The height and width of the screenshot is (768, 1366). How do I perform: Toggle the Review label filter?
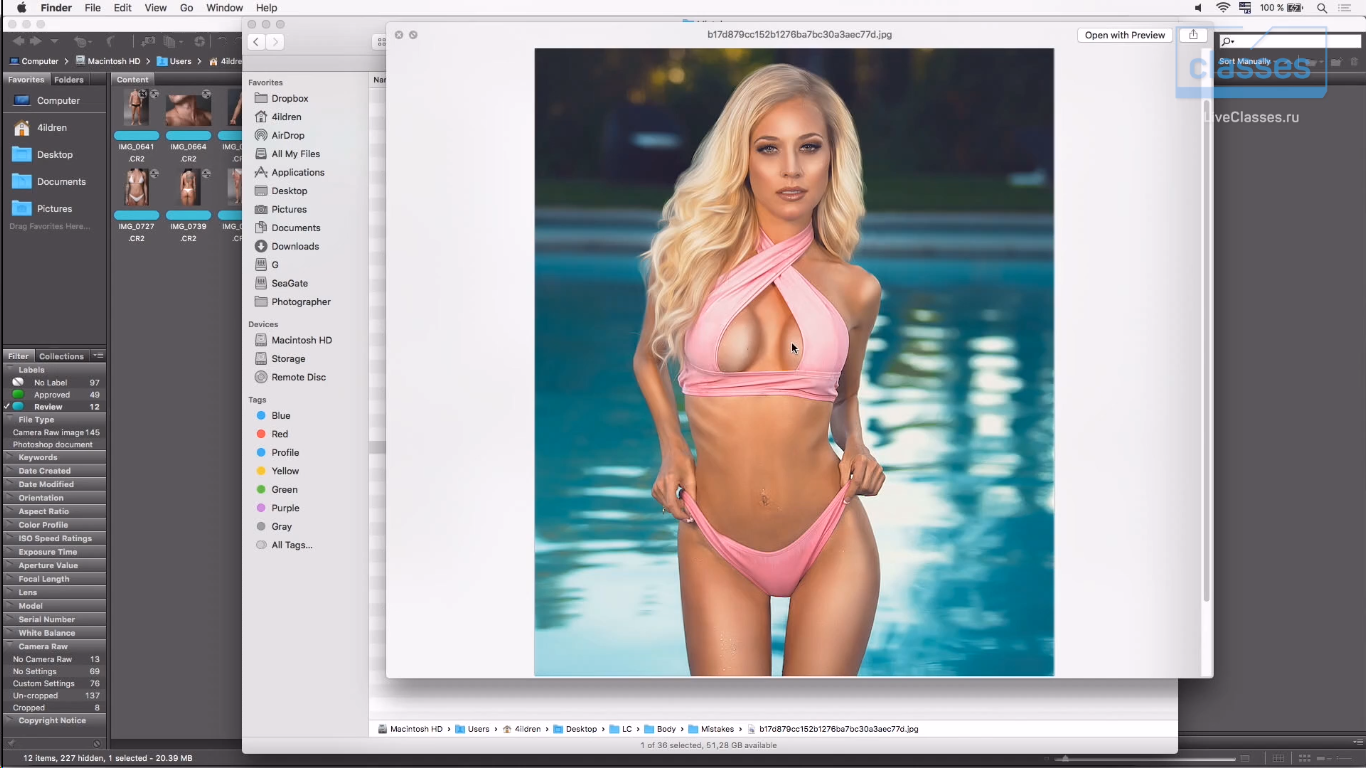click(48, 407)
